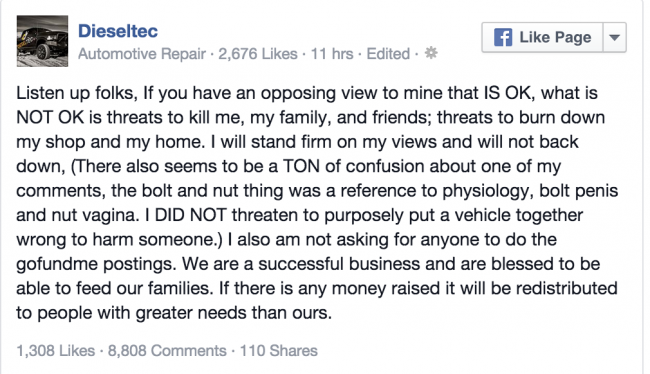View the 110 Shares list

coord(279,351)
